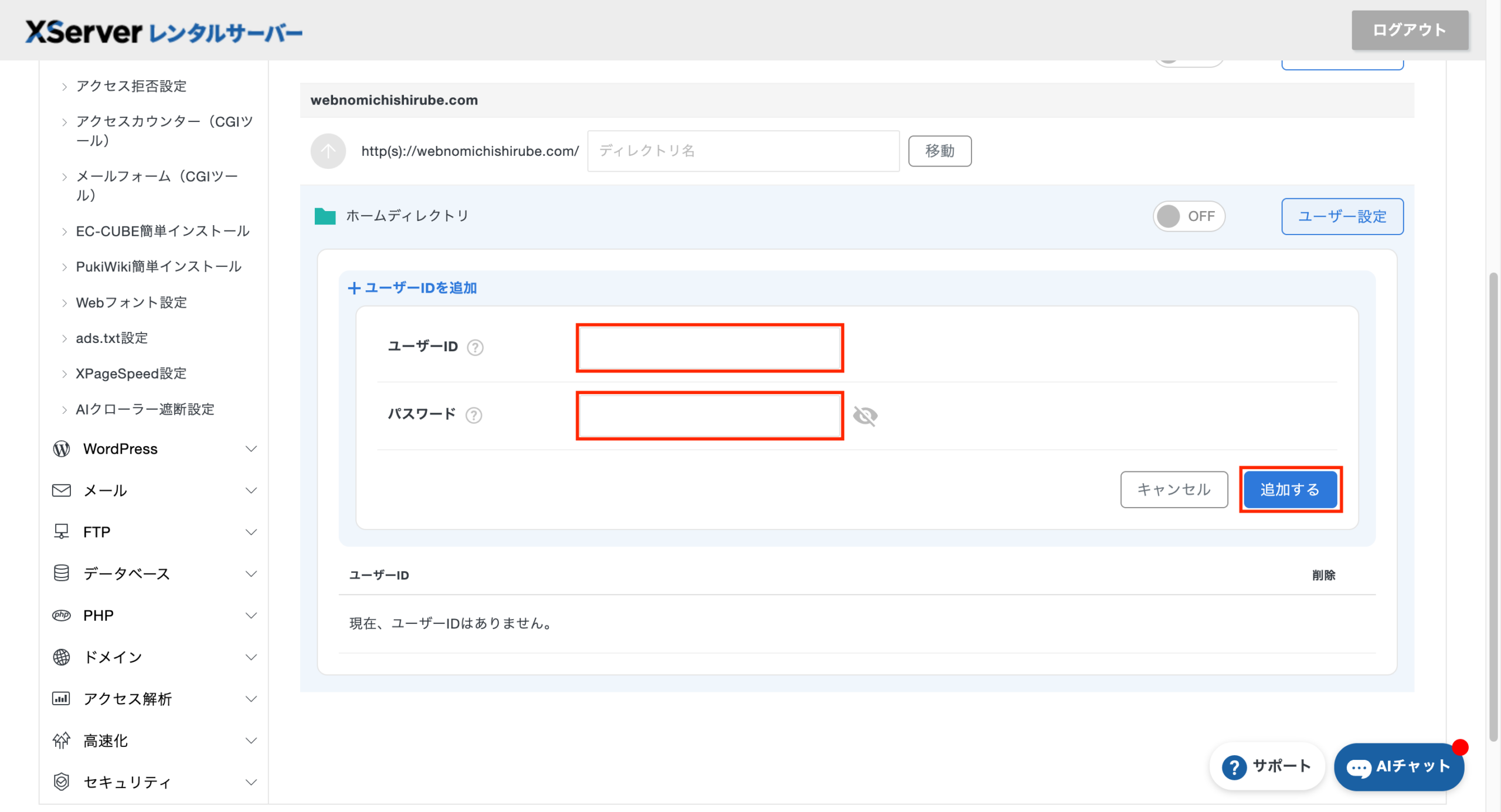This screenshot has height=812, width=1501.
Task: Click the mail envelope icon in sidebar
Action: tap(62, 490)
